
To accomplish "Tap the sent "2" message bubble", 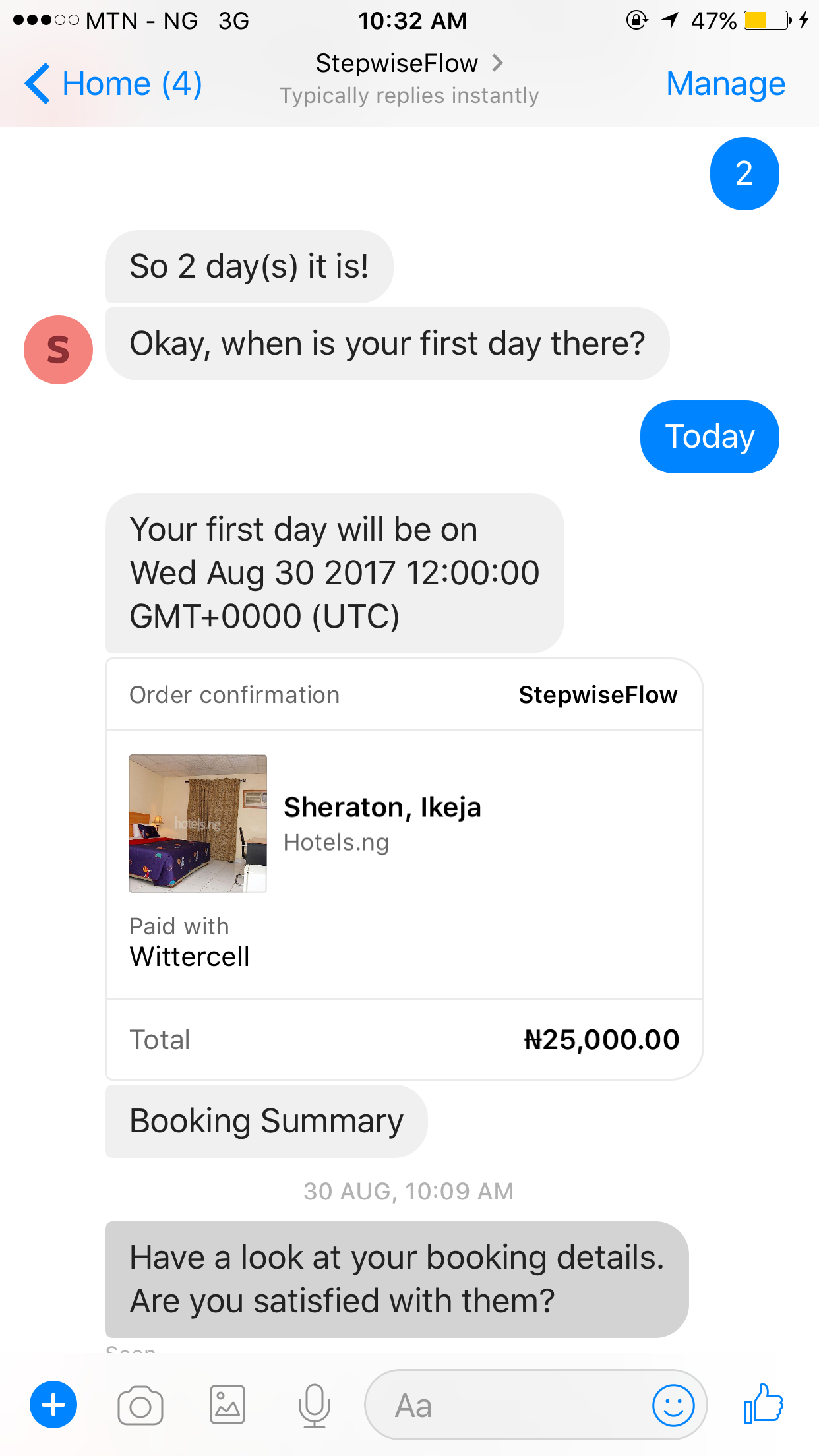I will pos(744,173).
